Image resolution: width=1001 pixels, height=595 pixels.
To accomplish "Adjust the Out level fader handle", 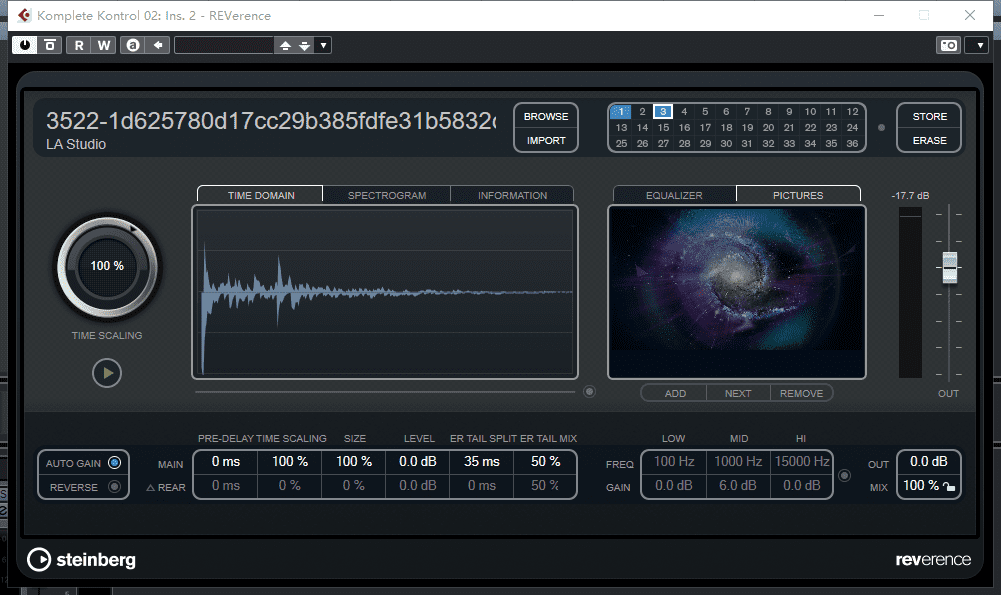I will click(x=949, y=266).
